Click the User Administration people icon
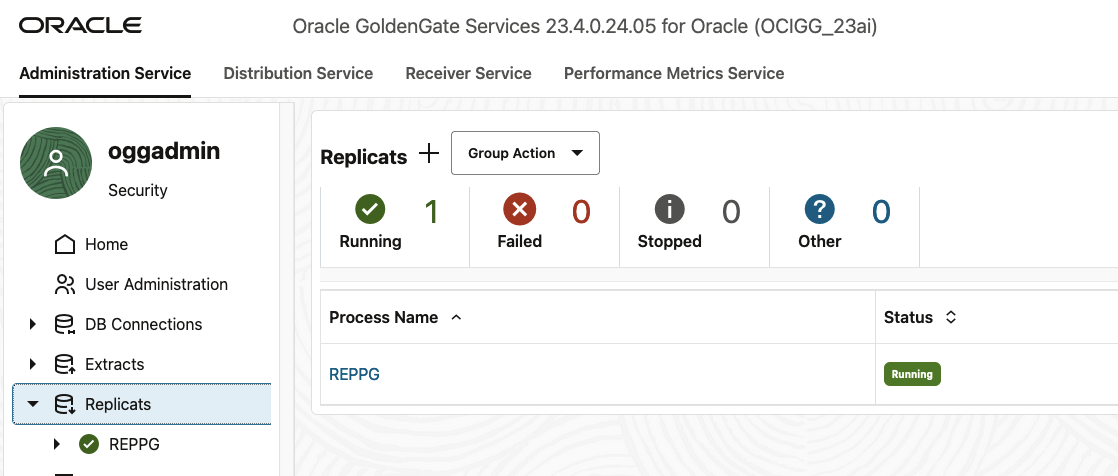Viewport: 1118px width, 476px height. coord(65,284)
